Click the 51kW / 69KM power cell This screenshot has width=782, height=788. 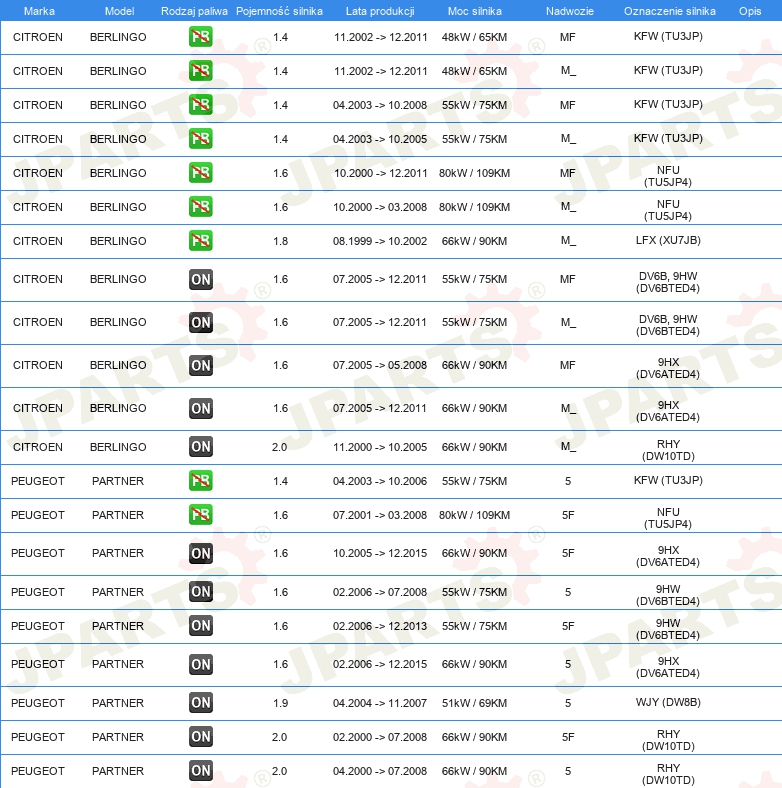click(x=474, y=703)
